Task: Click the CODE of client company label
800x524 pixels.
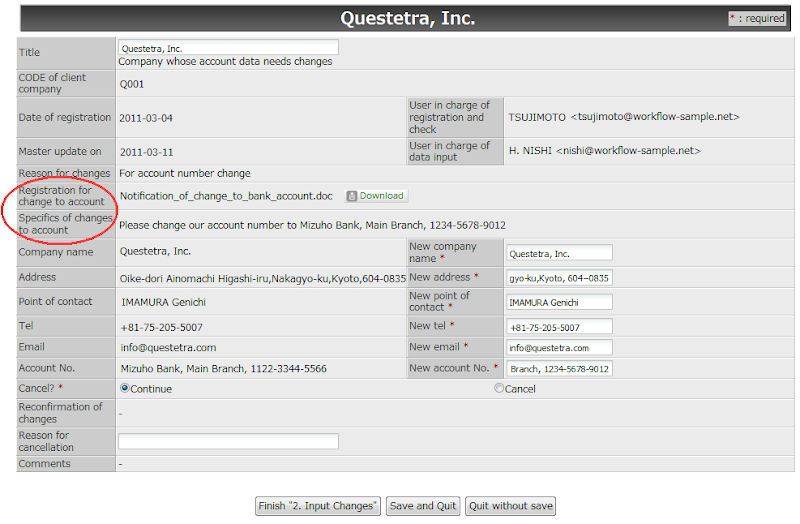Action: (52, 83)
